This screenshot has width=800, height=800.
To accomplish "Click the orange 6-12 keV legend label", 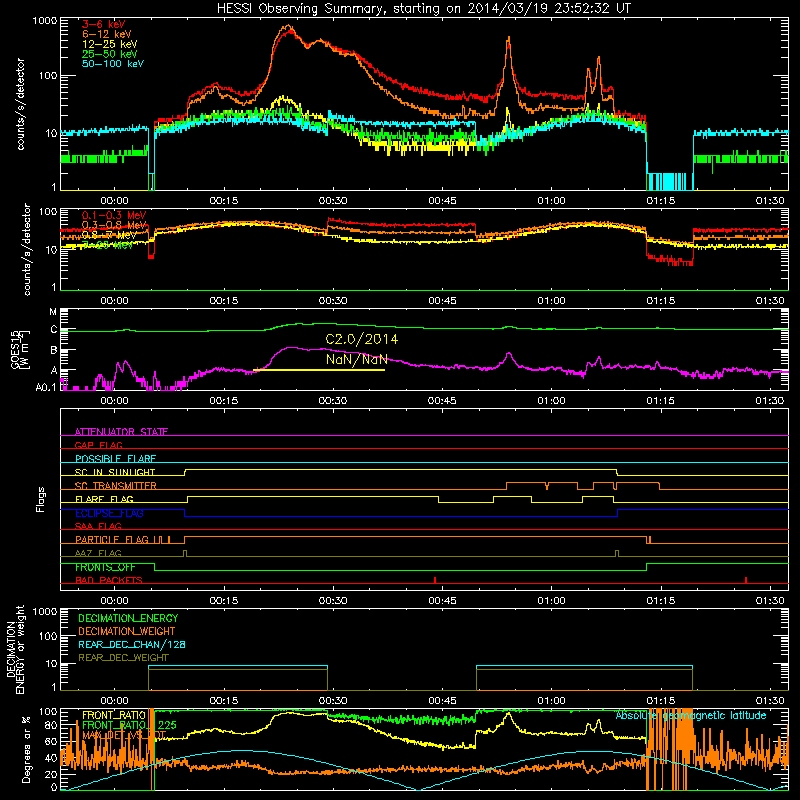I will pos(107,34).
